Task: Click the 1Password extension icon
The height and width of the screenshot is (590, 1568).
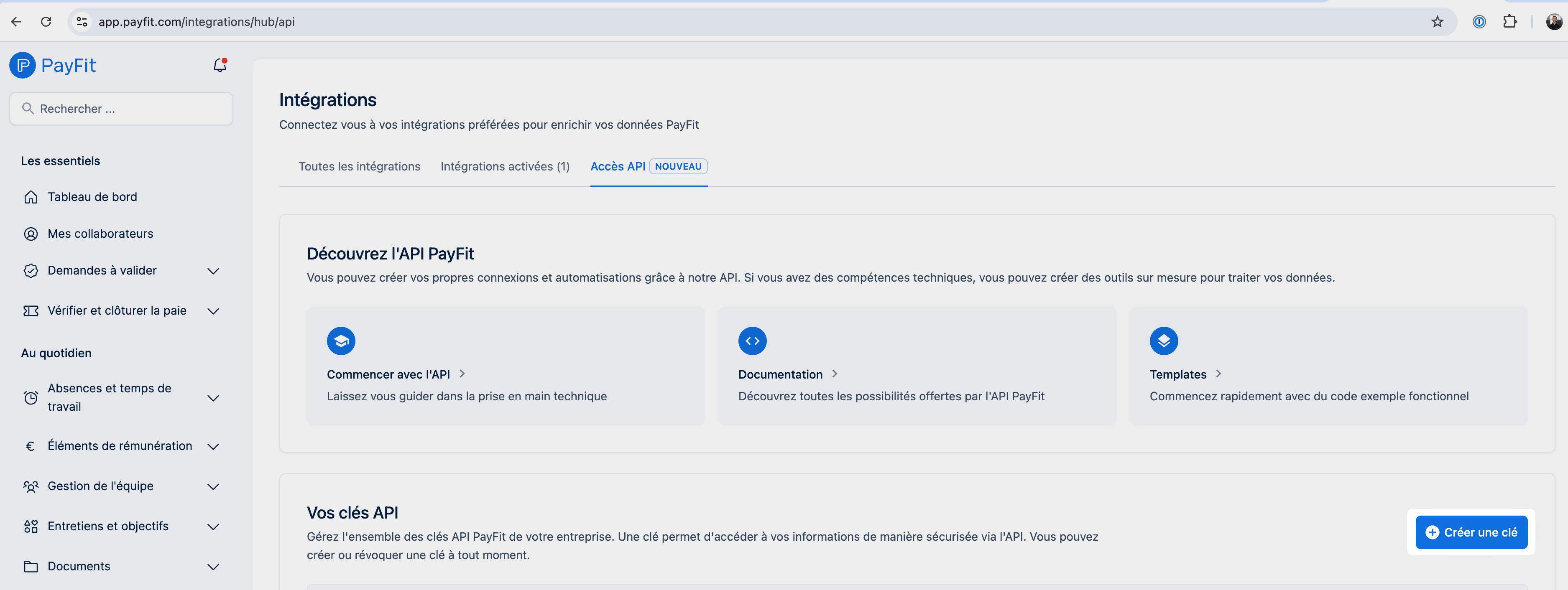Action: 1479,22
